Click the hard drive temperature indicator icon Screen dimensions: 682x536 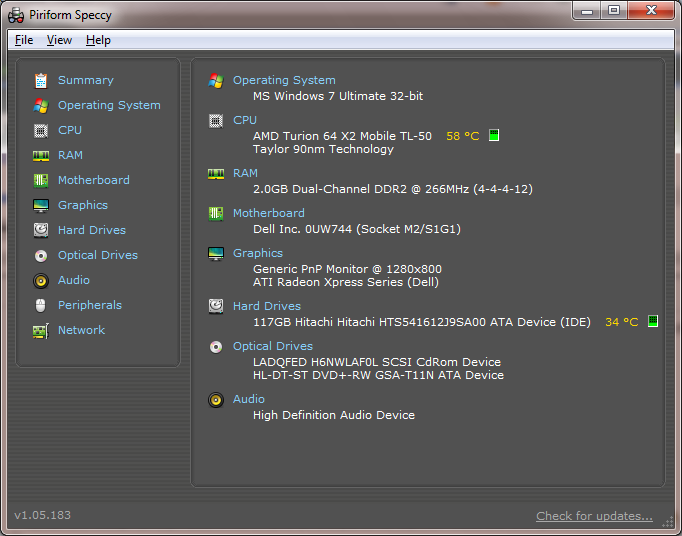click(653, 321)
